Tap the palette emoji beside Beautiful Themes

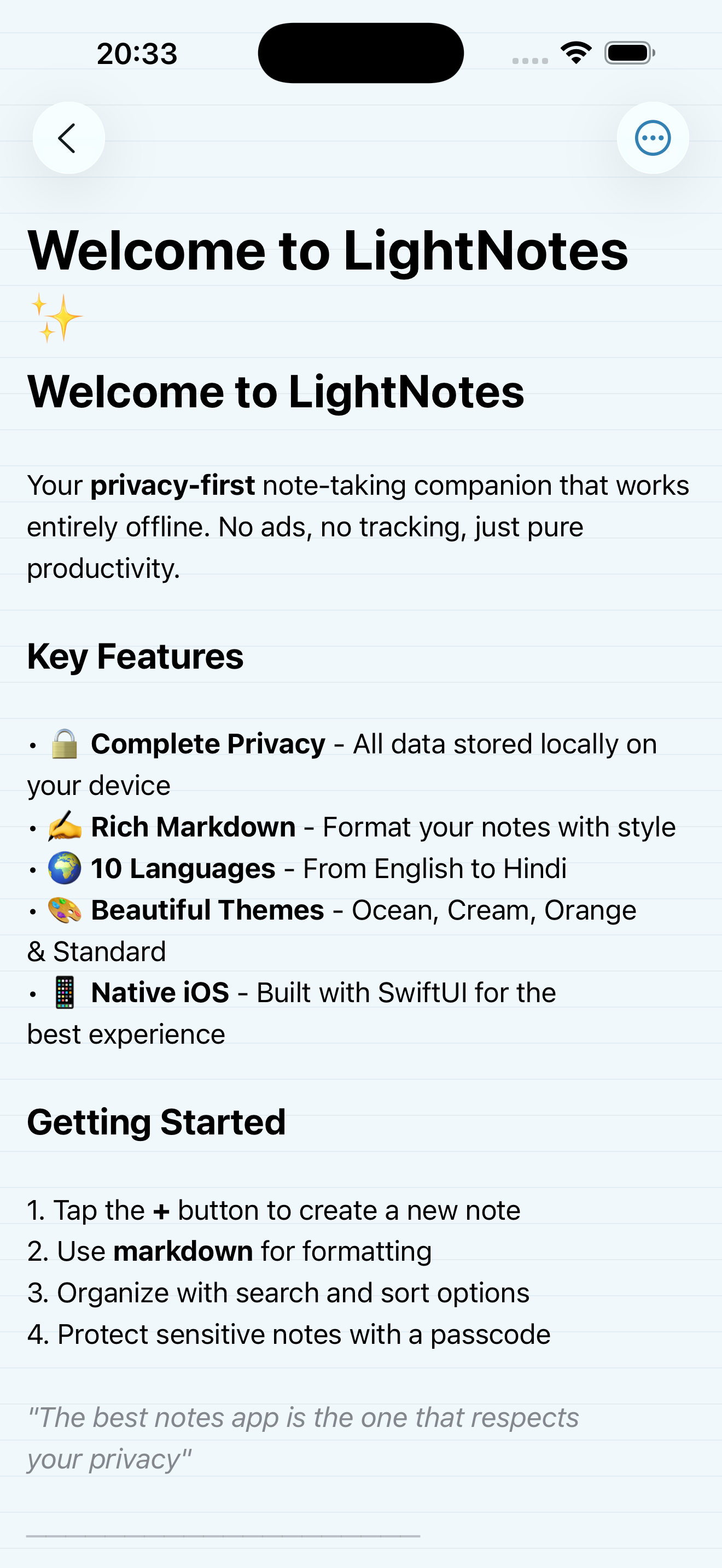pos(65,909)
